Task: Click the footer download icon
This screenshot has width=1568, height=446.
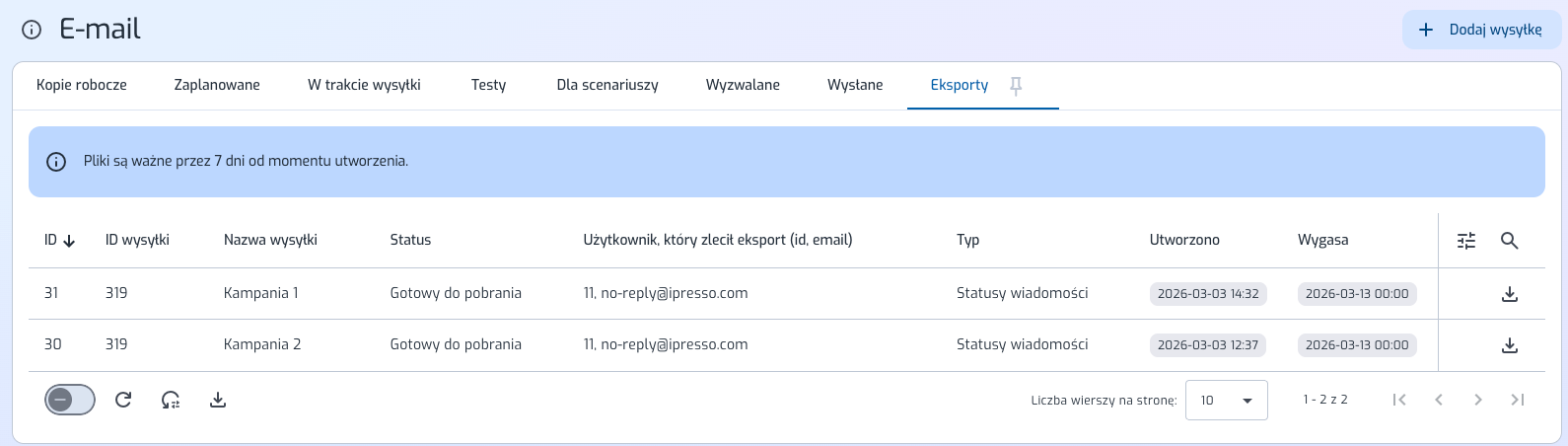Action: (x=218, y=400)
